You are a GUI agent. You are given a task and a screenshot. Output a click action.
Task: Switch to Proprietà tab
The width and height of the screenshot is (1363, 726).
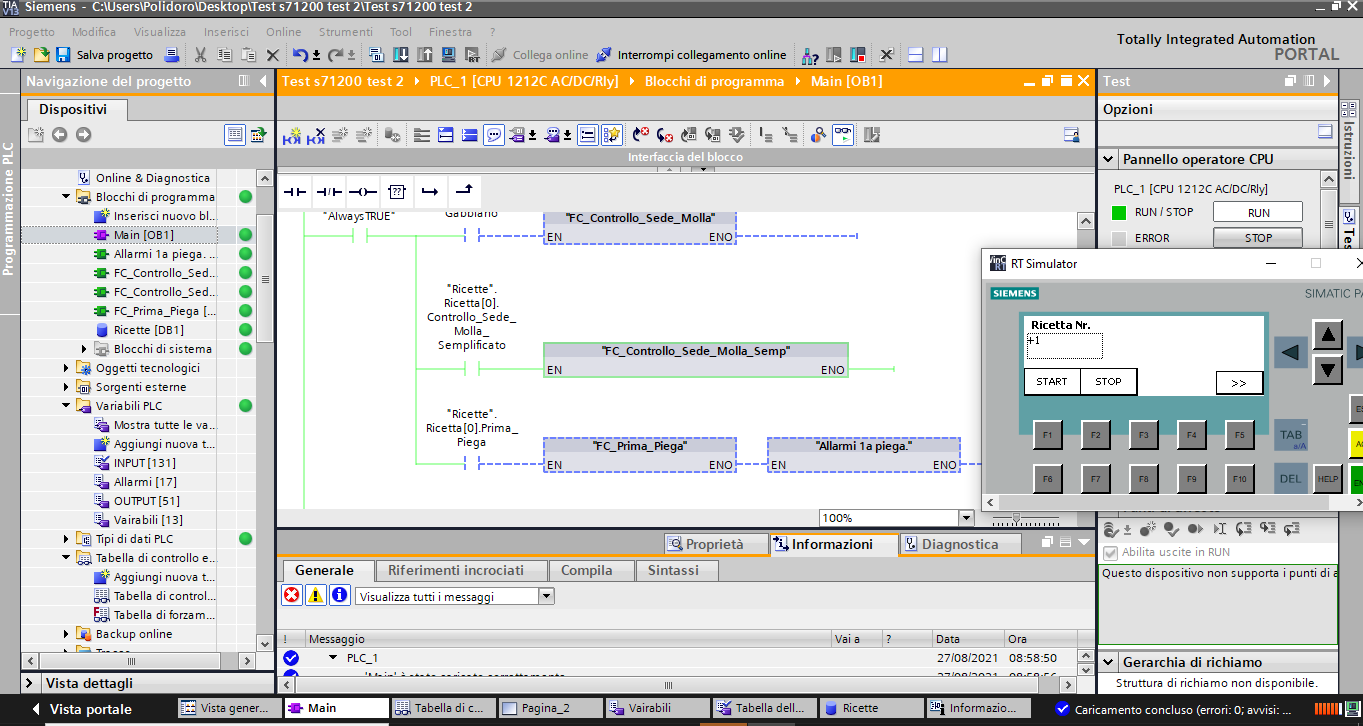714,544
